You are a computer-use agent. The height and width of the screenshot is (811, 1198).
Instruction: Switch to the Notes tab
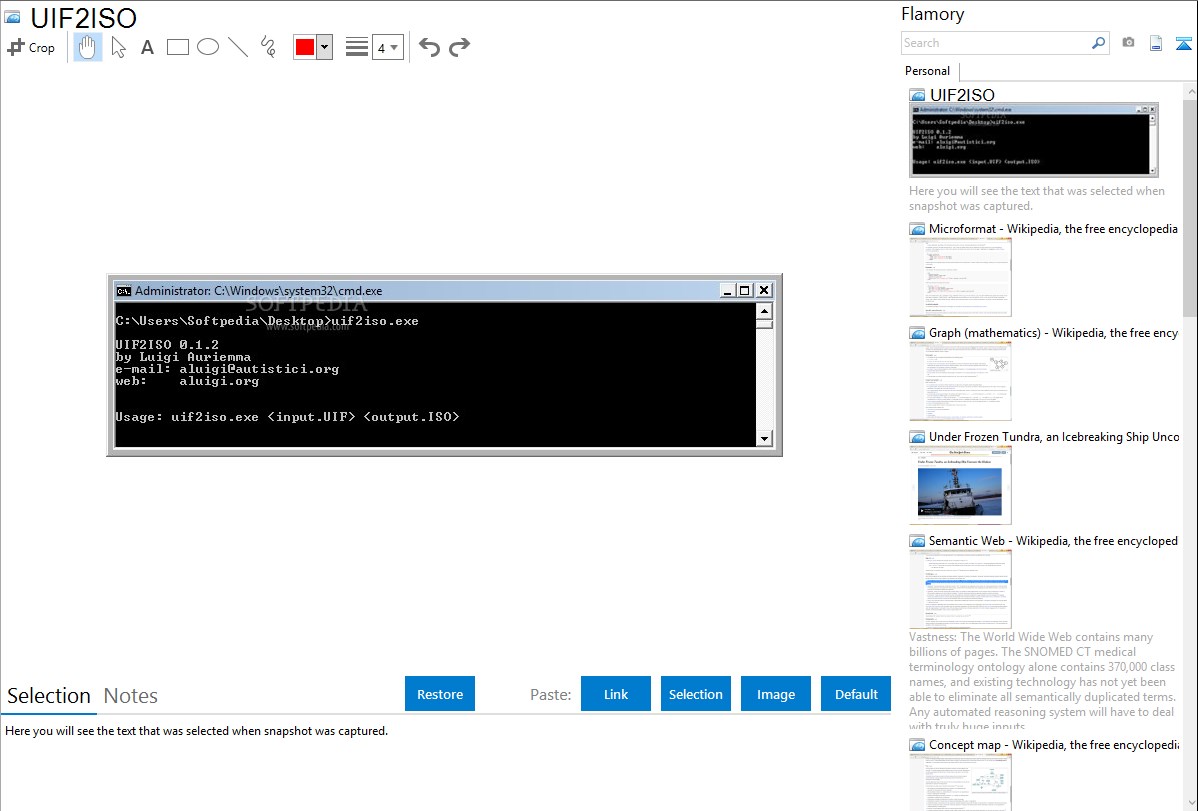(131, 696)
